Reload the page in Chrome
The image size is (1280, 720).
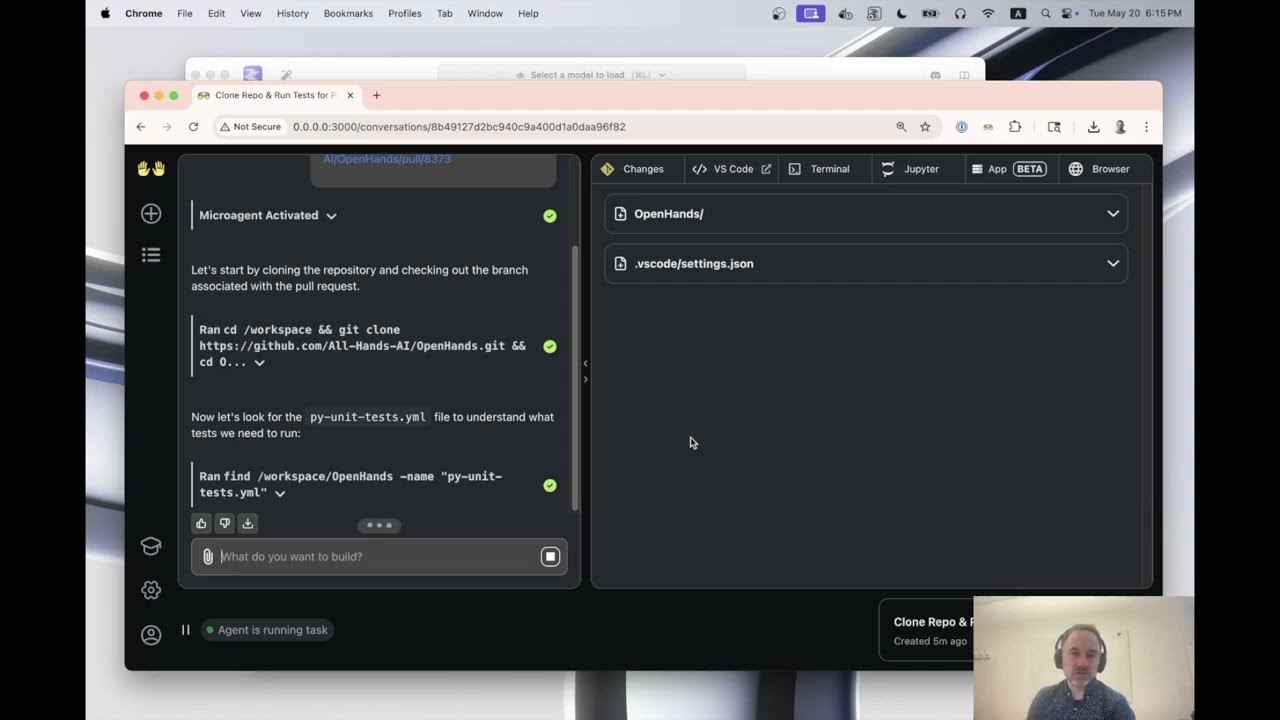pos(193,127)
